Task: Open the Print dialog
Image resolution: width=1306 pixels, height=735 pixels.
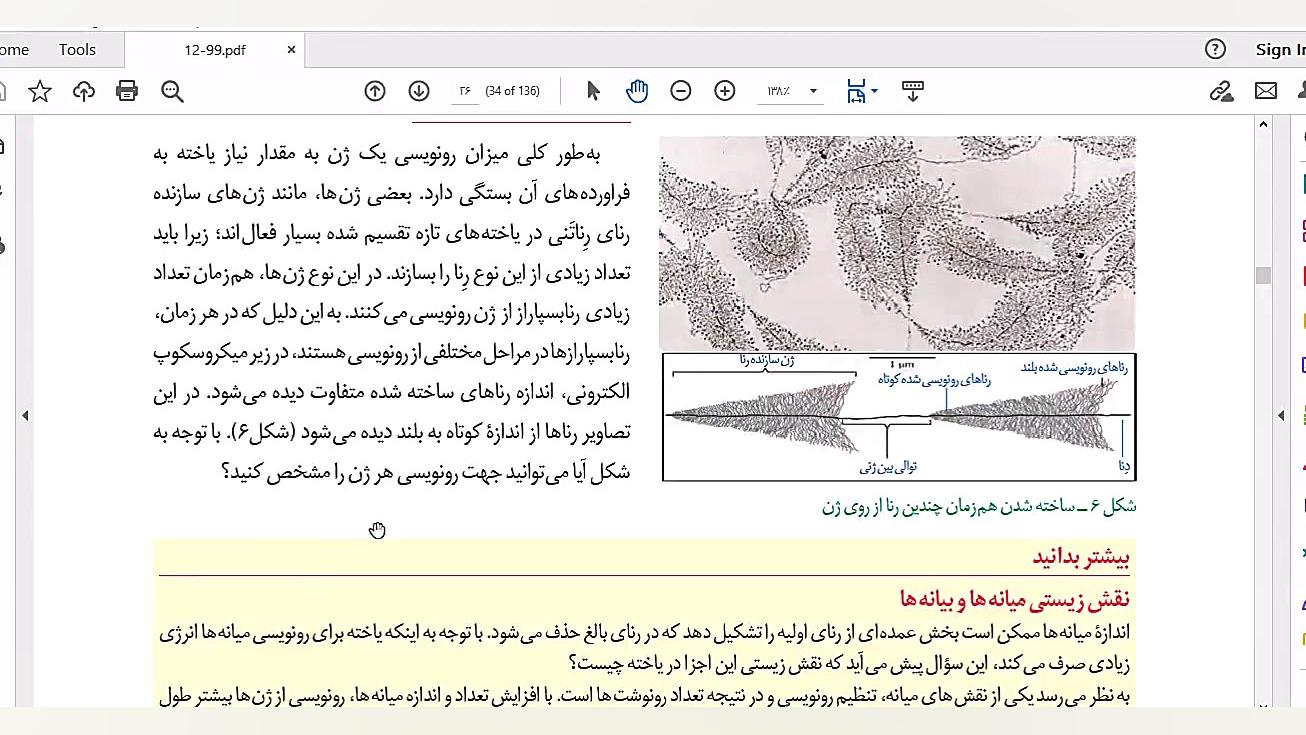Action: tap(127, 90)
